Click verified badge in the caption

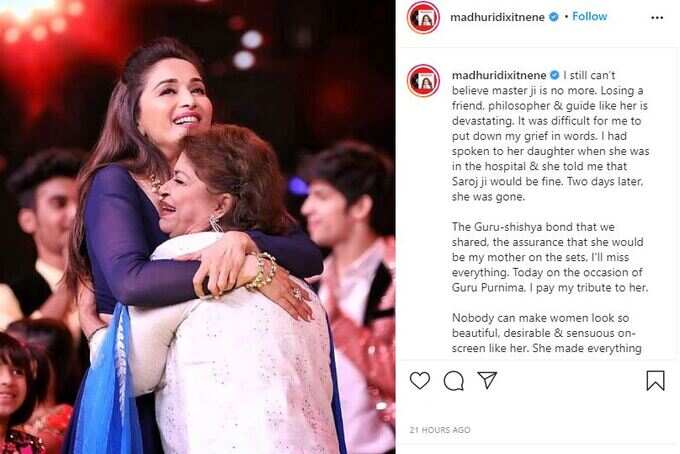click(x=555, y=75)
